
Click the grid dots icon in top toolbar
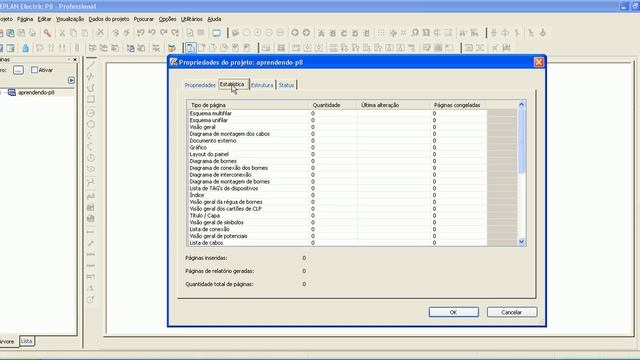(x=381, y=33)
